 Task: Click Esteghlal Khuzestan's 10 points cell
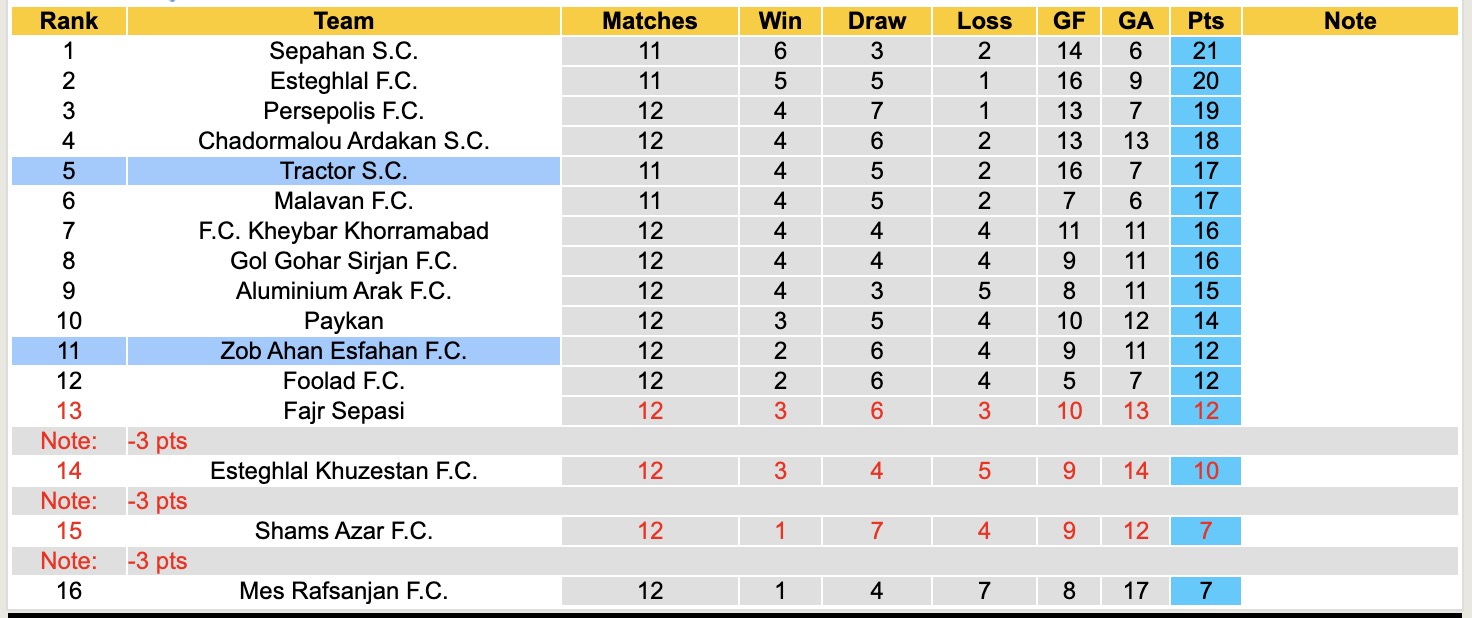pos(1205,471)
